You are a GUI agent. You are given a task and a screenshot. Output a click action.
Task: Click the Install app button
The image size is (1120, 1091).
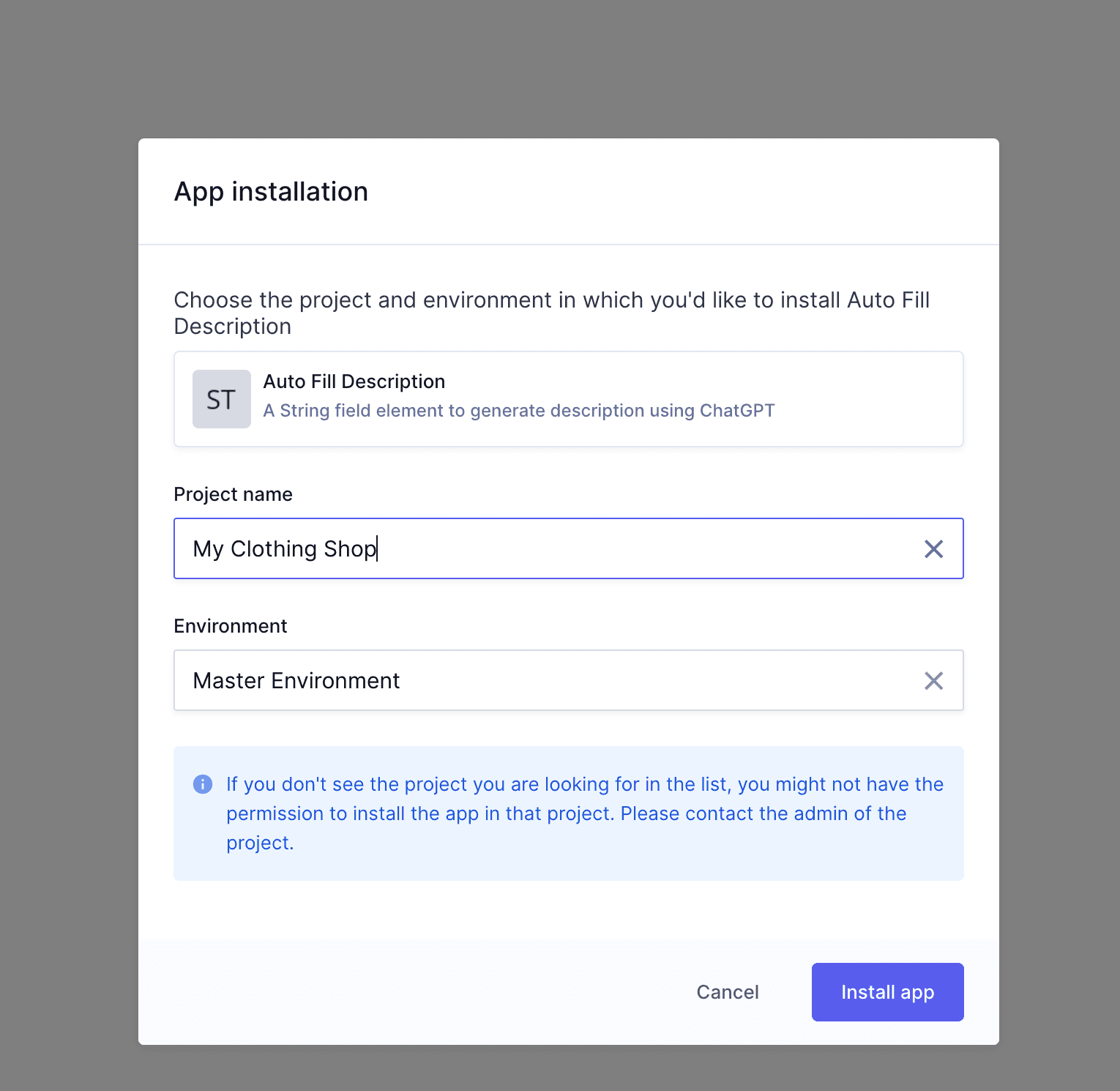pos(887,991)
